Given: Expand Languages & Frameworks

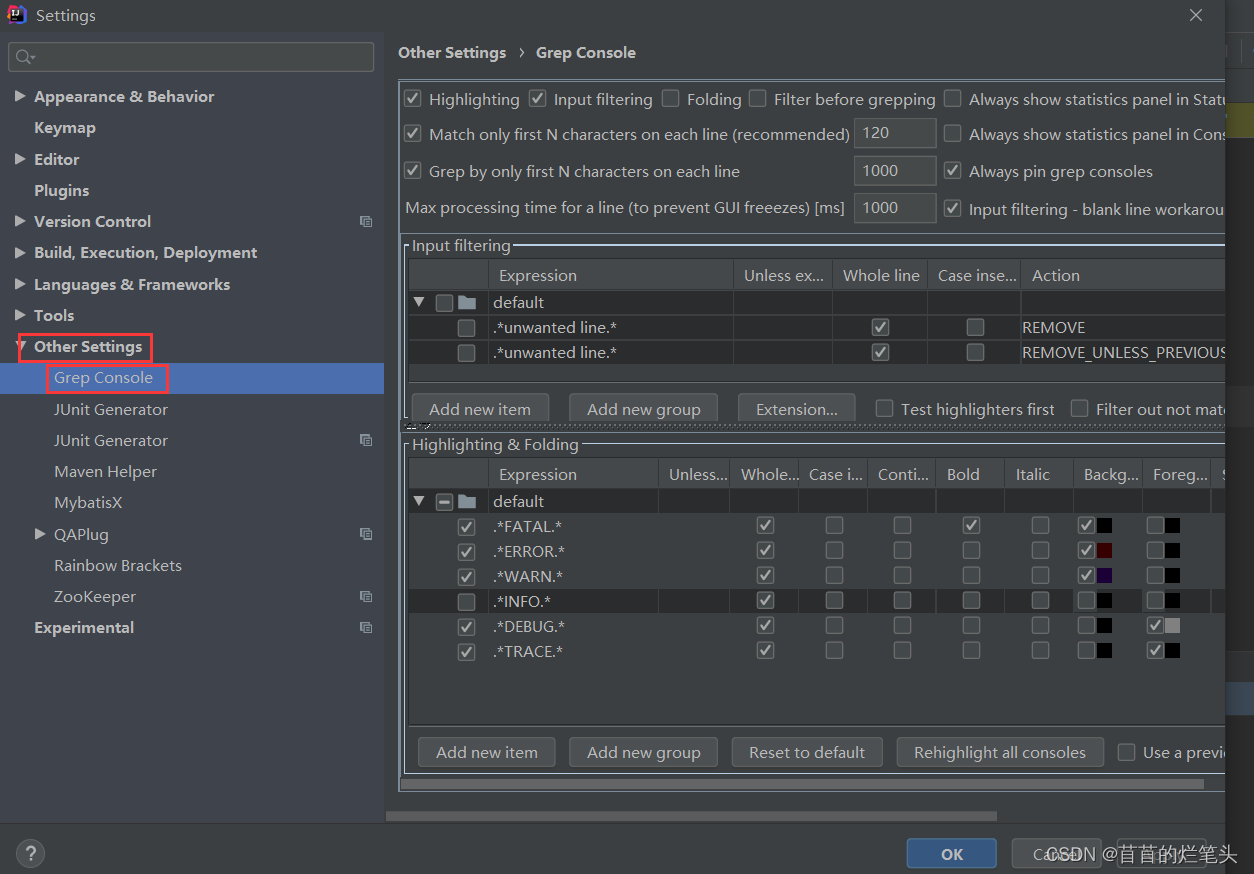Looking at the screenshot, I should point(20,284).
